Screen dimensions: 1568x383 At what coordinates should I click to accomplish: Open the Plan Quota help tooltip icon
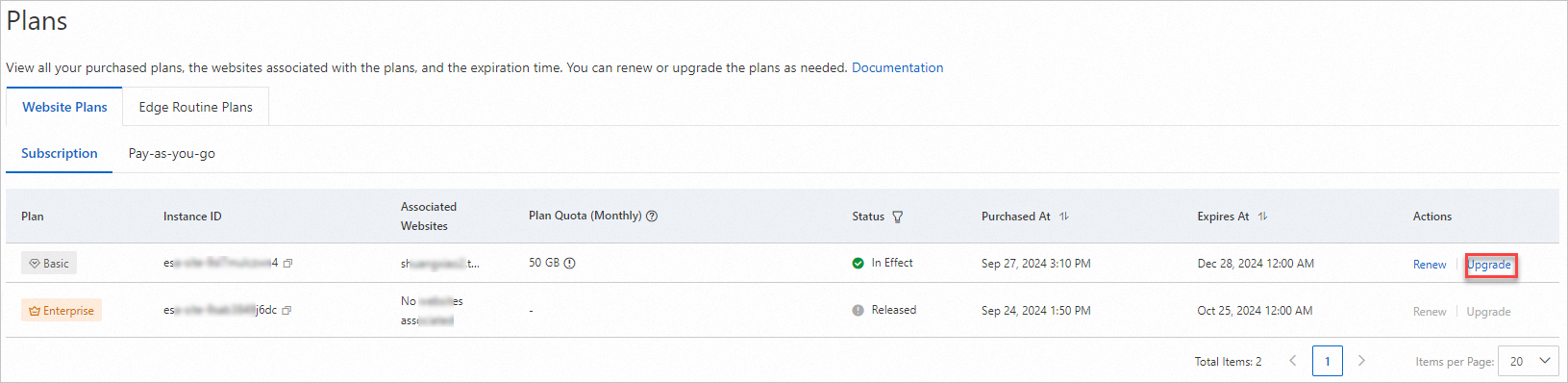pyautogui.click(x=652, y=216)
